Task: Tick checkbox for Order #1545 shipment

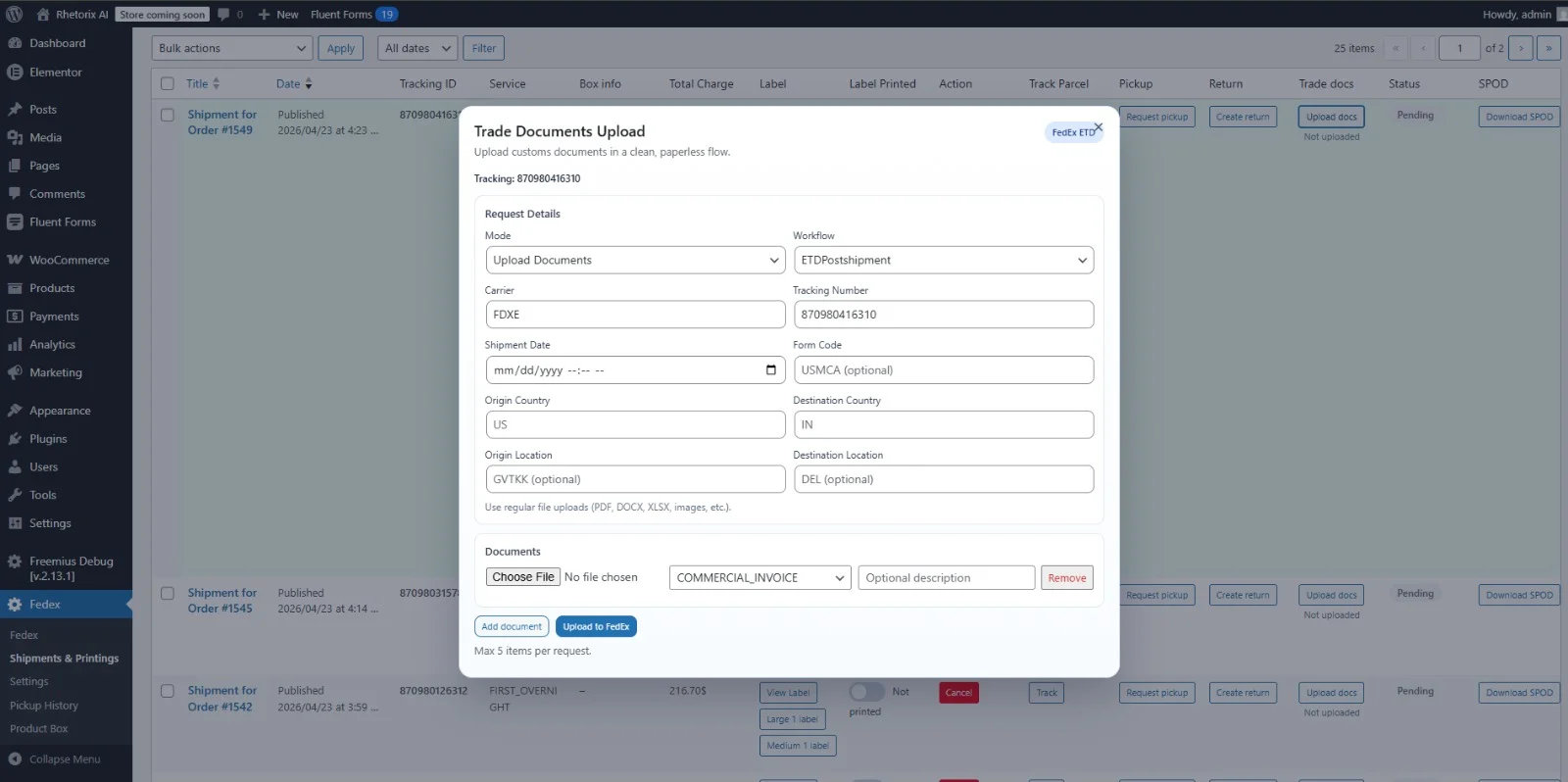Action: [168, 593]
